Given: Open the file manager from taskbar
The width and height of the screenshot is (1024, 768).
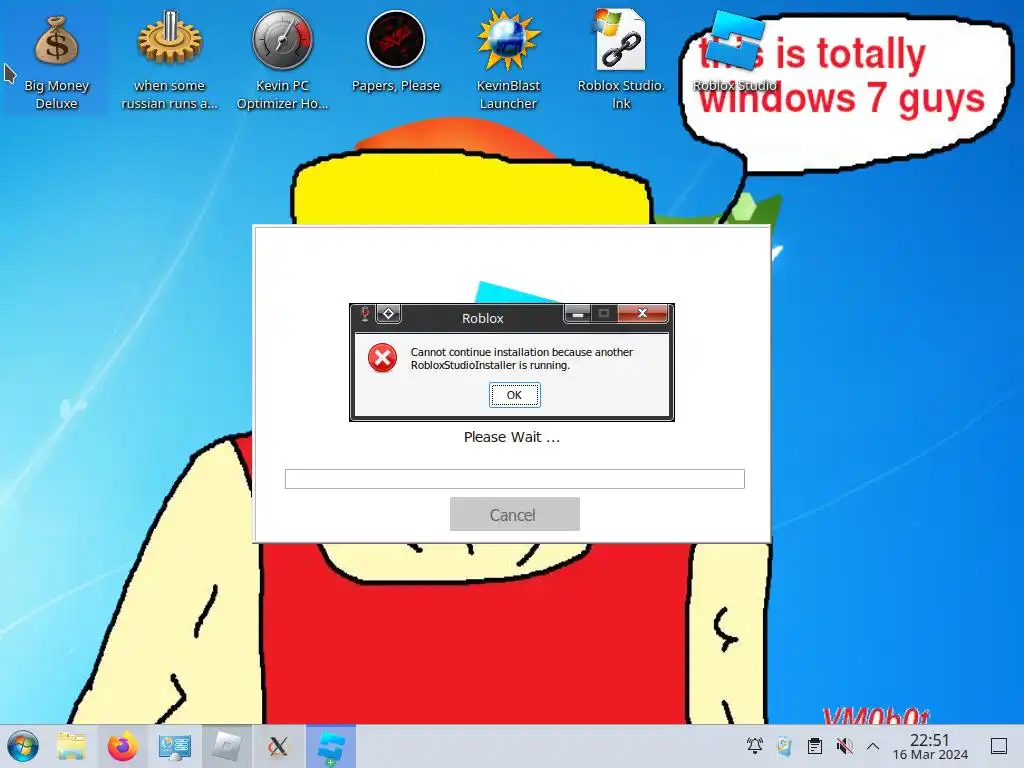Looking at the screenshot, I should click(x=71, y=746).
